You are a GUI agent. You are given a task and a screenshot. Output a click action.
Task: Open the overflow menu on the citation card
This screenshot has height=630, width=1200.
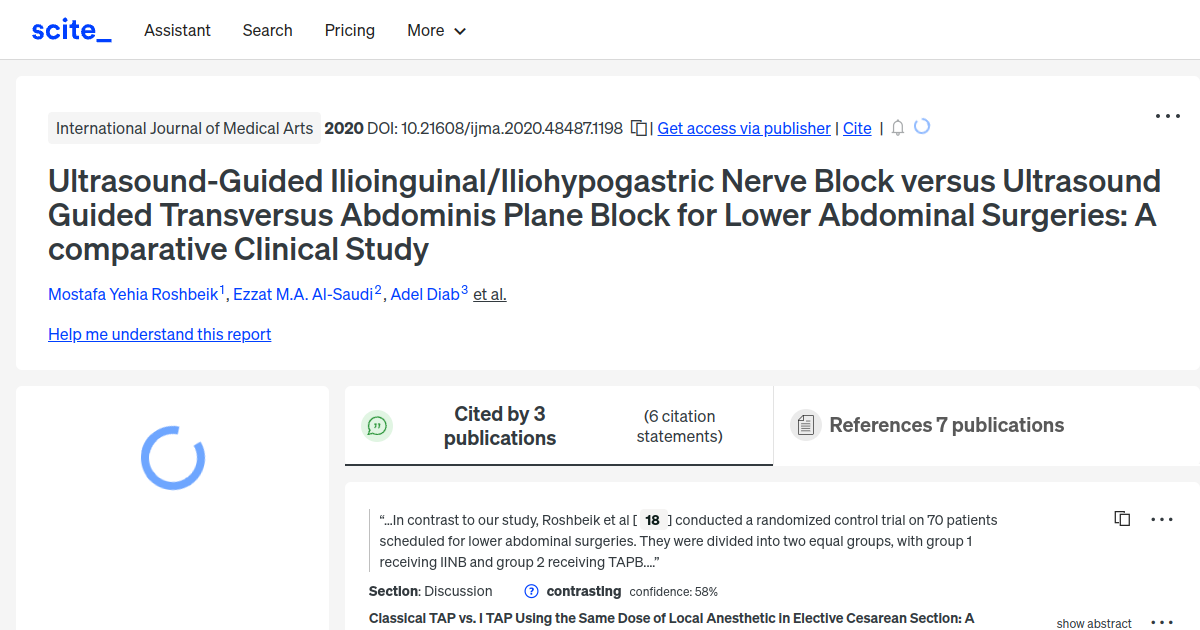[1161, 518]
